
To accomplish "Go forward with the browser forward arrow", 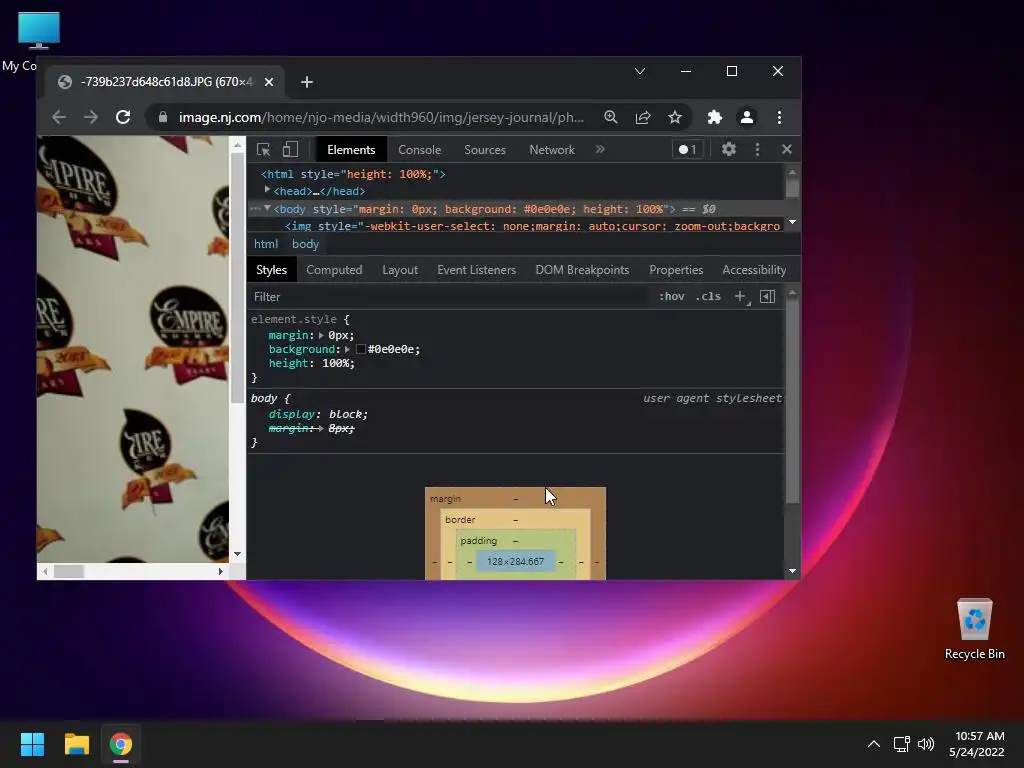I will pyautogui.click(x=91, y=118).
